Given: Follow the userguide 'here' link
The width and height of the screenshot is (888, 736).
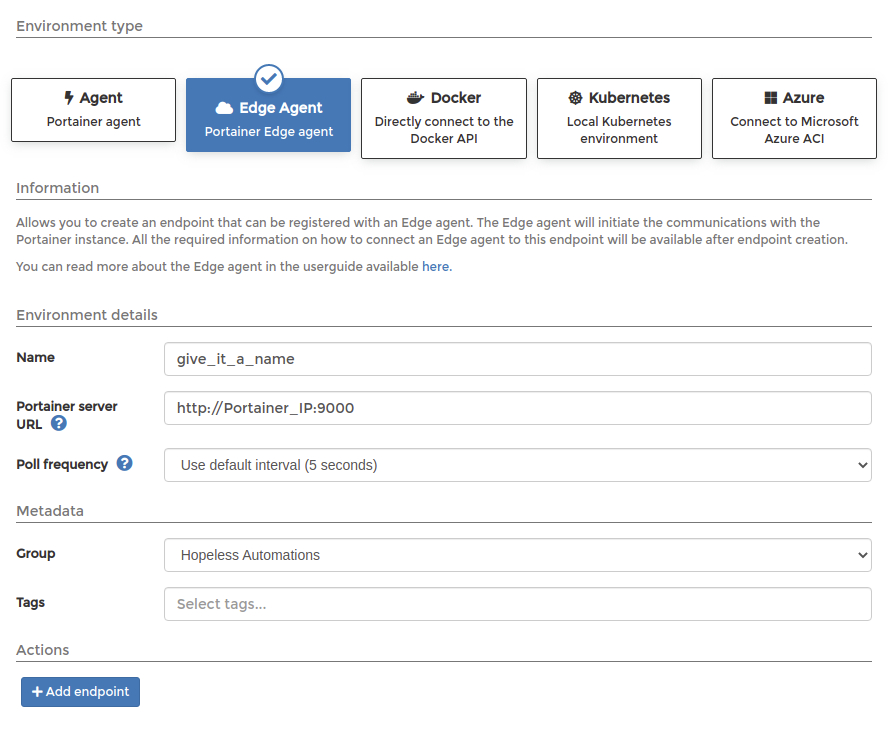Looking at the screenshot, I should (x=437, y=267).
